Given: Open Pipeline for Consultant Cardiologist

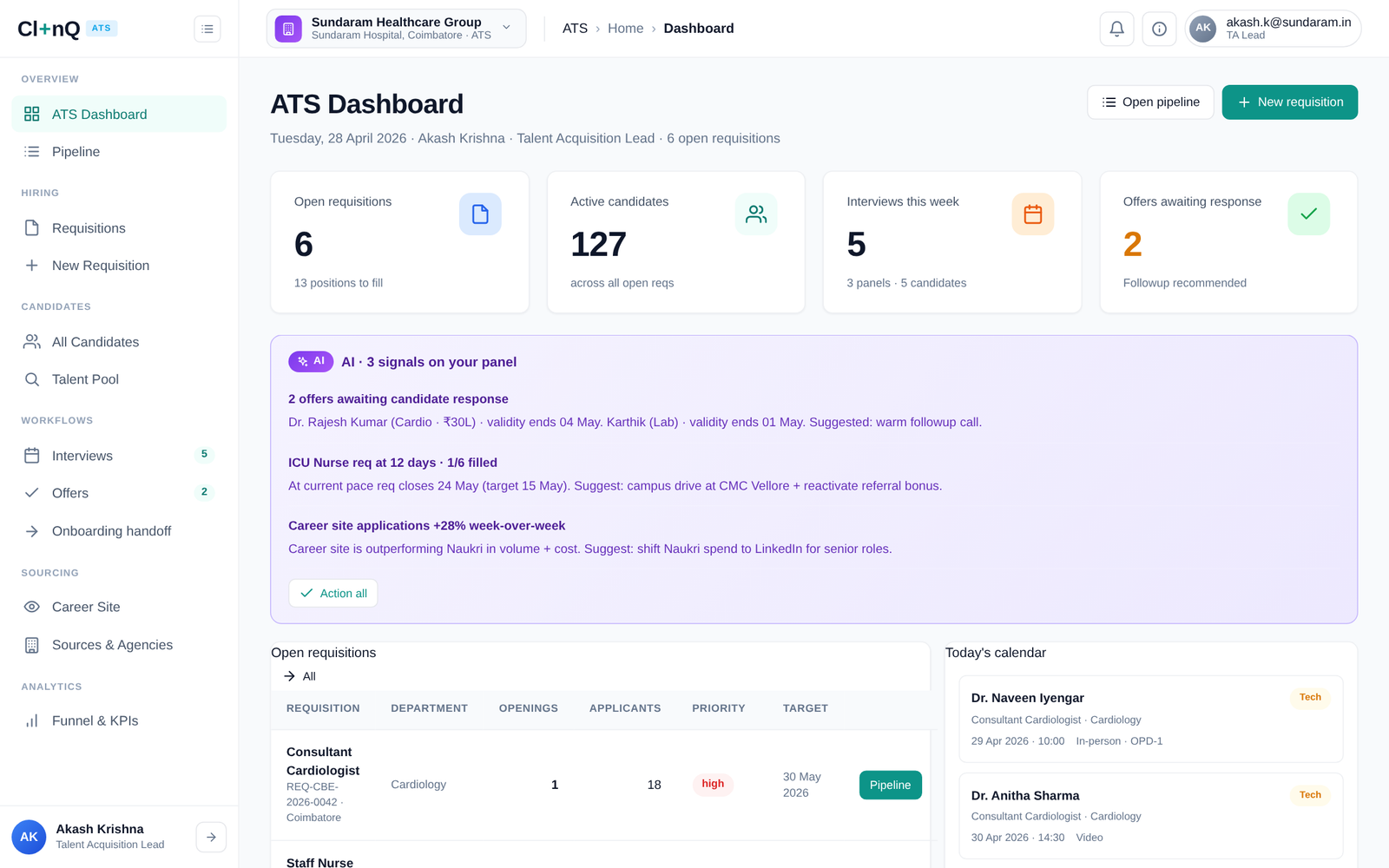Looking at the screenshot, I should 891,785.
